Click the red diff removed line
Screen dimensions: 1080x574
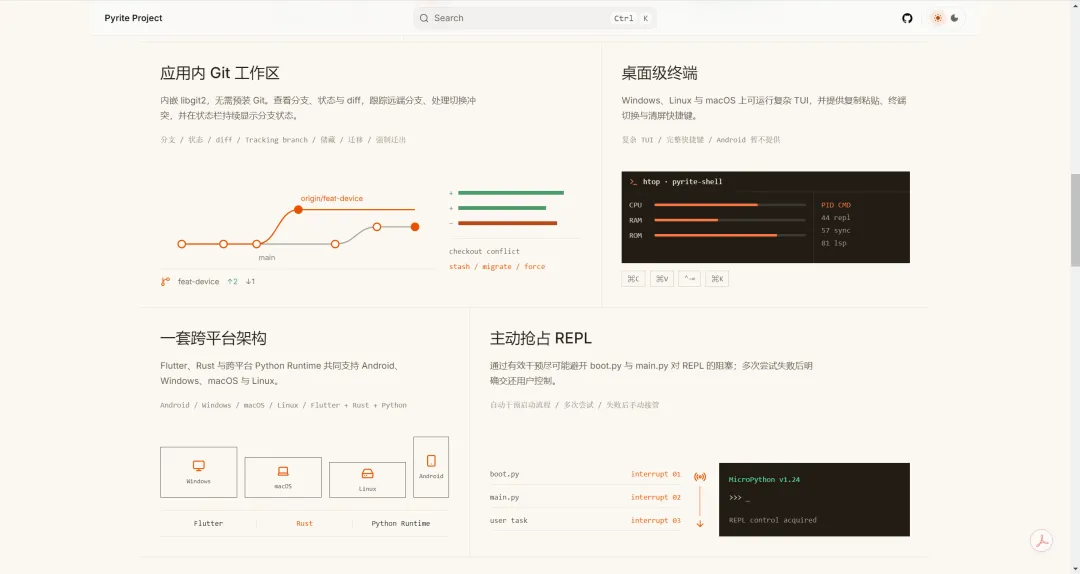tap(508, 223)
